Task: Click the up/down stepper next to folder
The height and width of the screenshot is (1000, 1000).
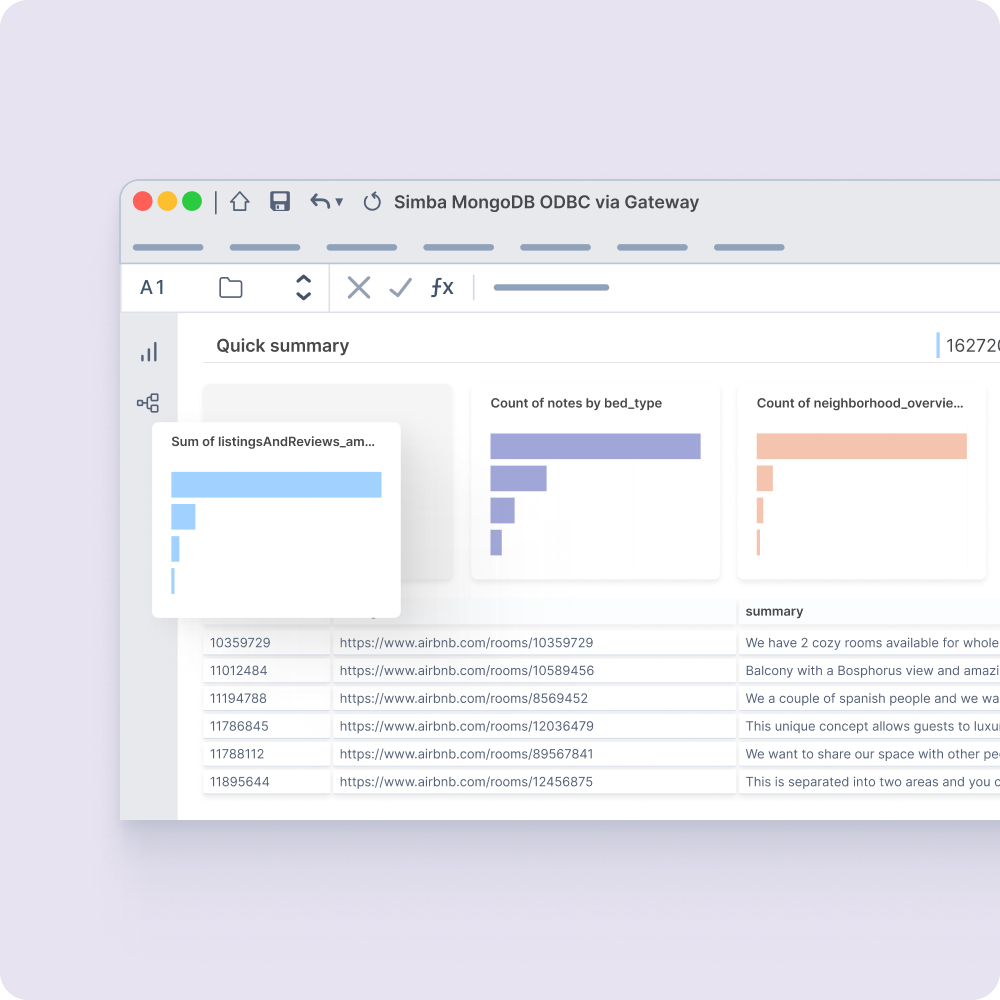Action: (304, 288)
